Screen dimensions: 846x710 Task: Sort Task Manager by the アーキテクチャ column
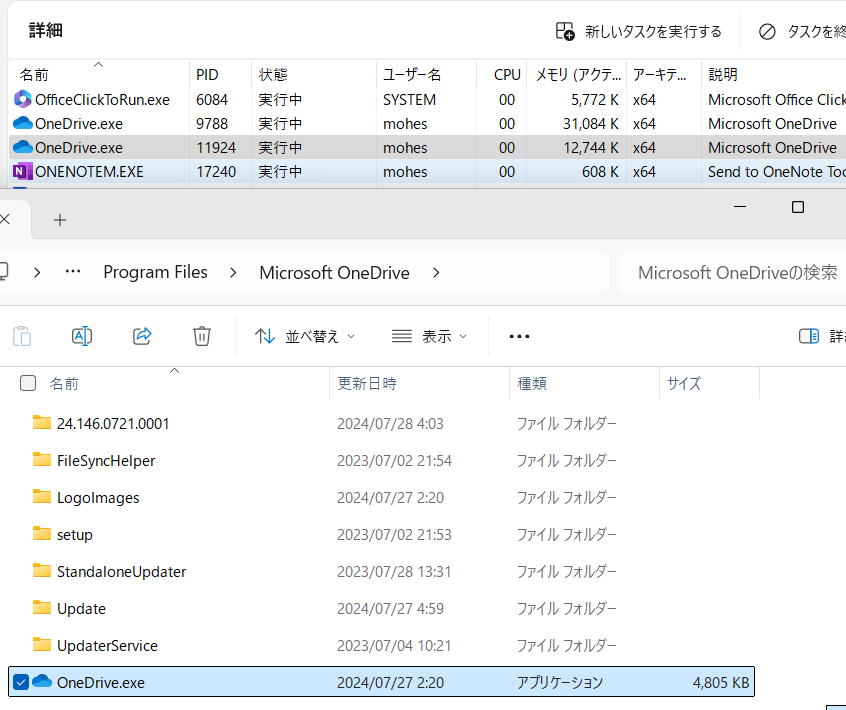[664, 74]
